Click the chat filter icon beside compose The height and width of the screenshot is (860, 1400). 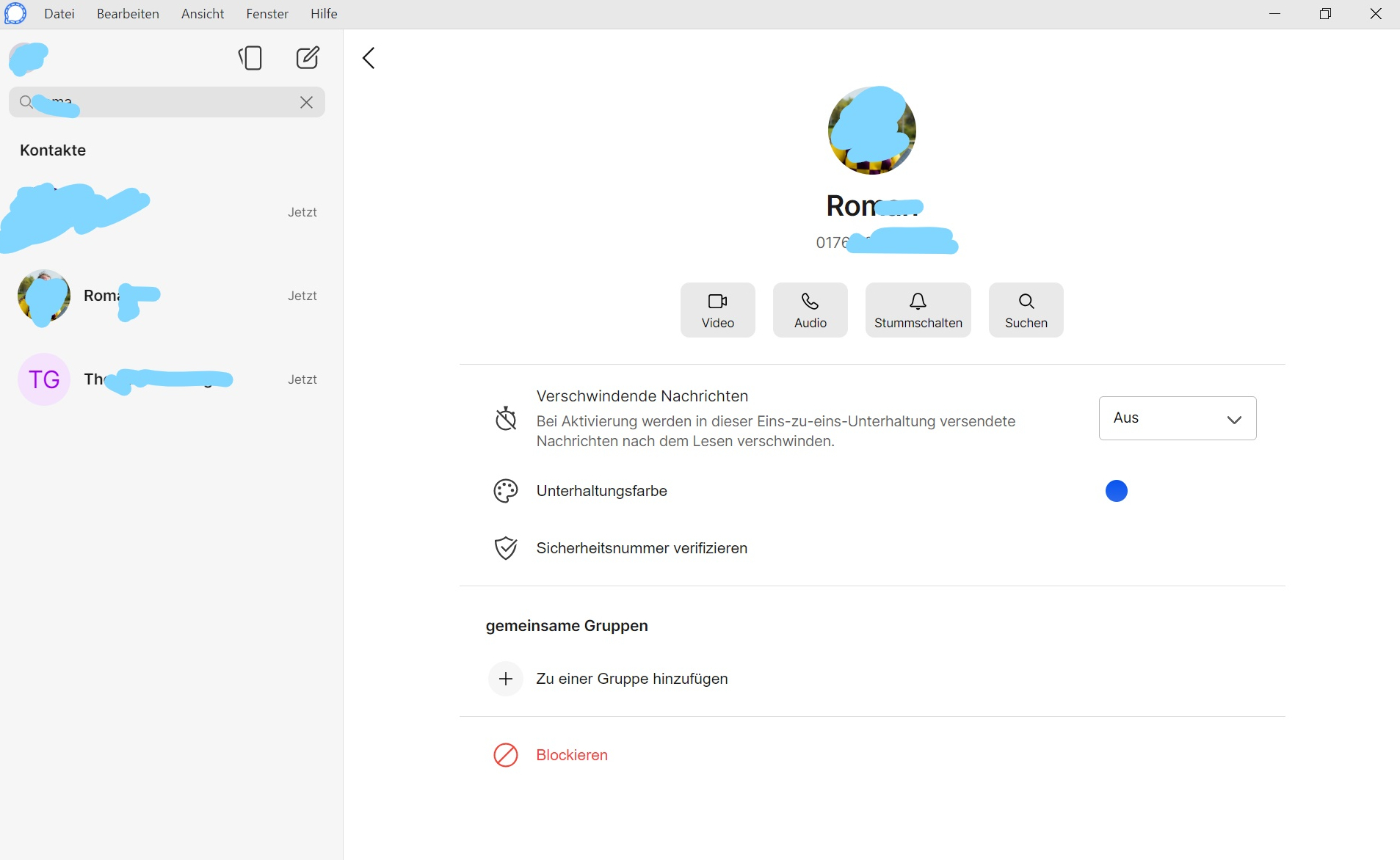tap(251, 58)
